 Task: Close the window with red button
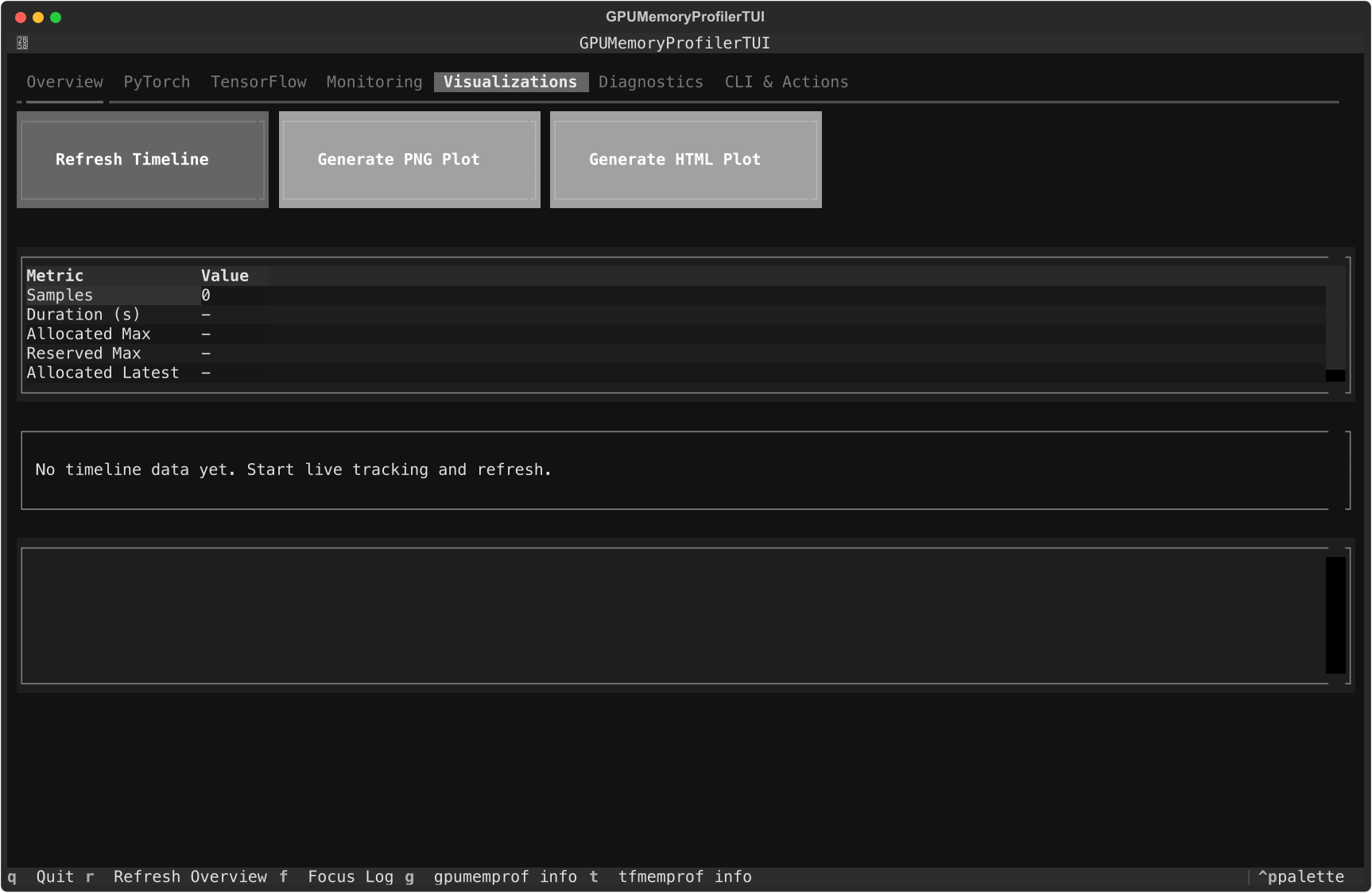click(21, 17)
